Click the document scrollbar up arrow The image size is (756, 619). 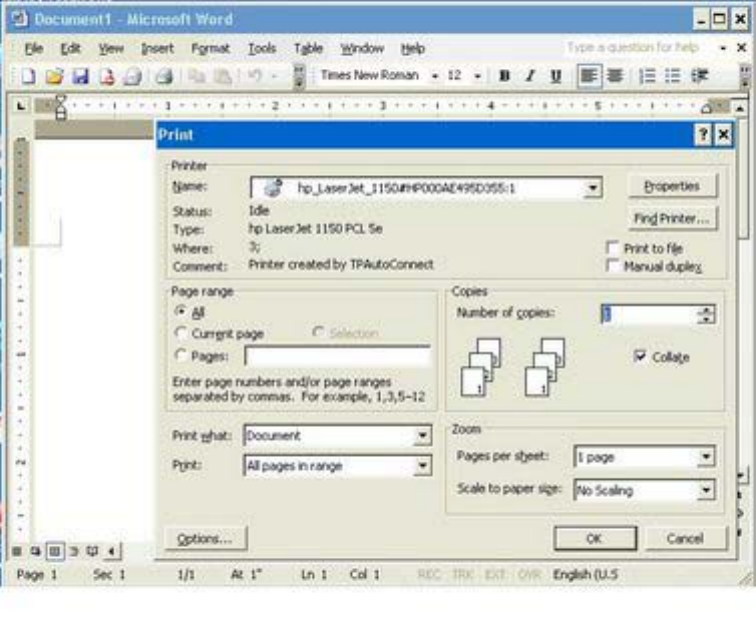[x=740, y=108]
